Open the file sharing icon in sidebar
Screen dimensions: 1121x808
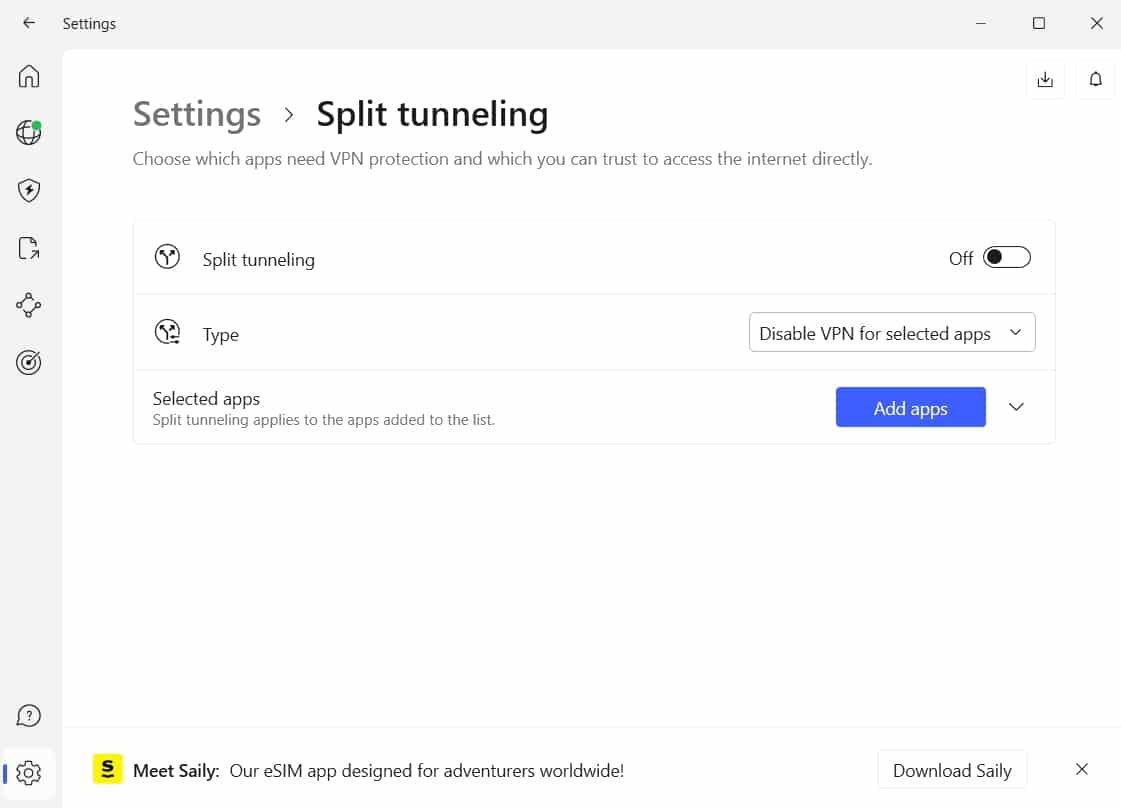(29, 248)
